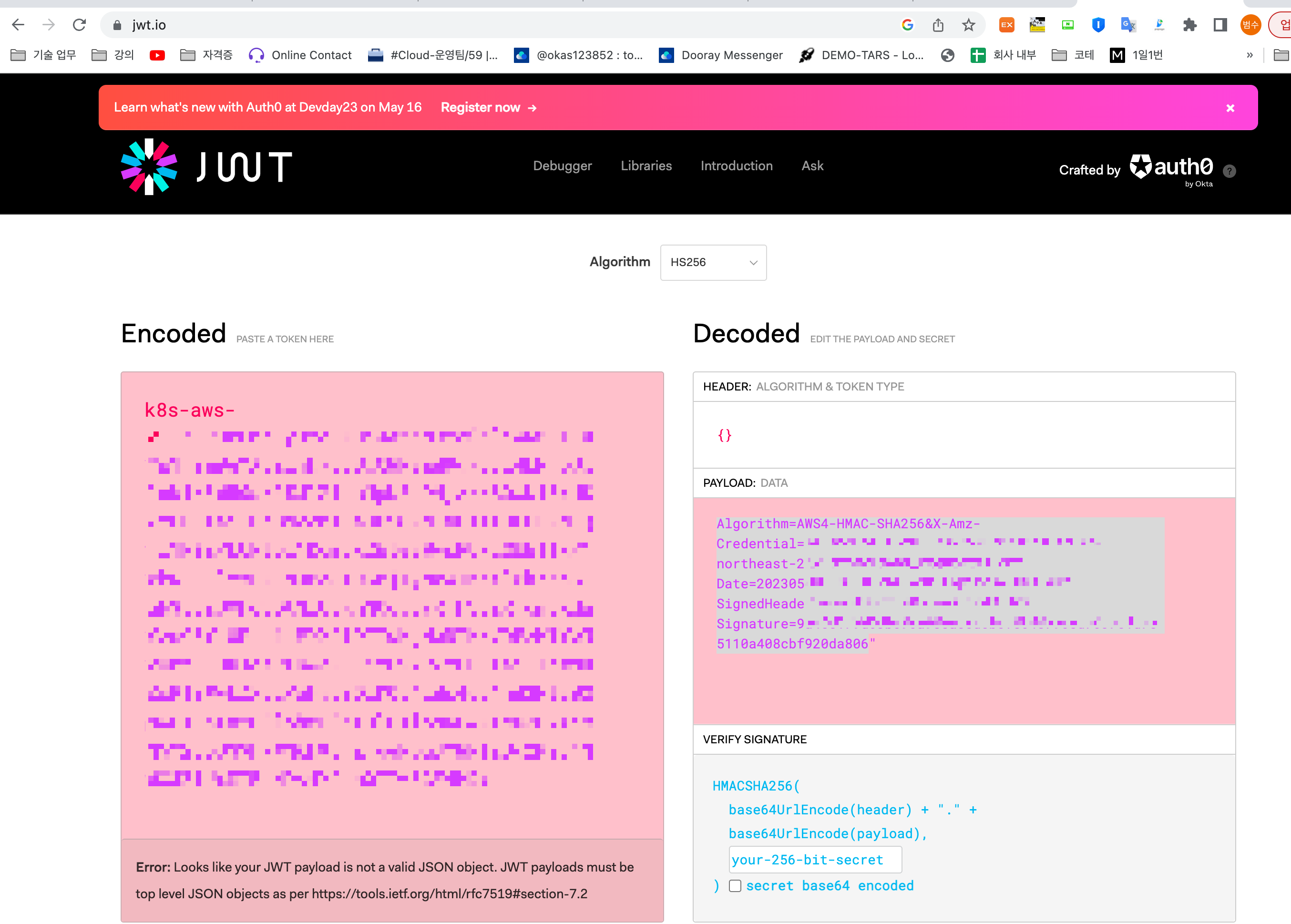Go to the Introduction nav item
The height and width of the screenshot is (924, 1291).
pos(736,165)
